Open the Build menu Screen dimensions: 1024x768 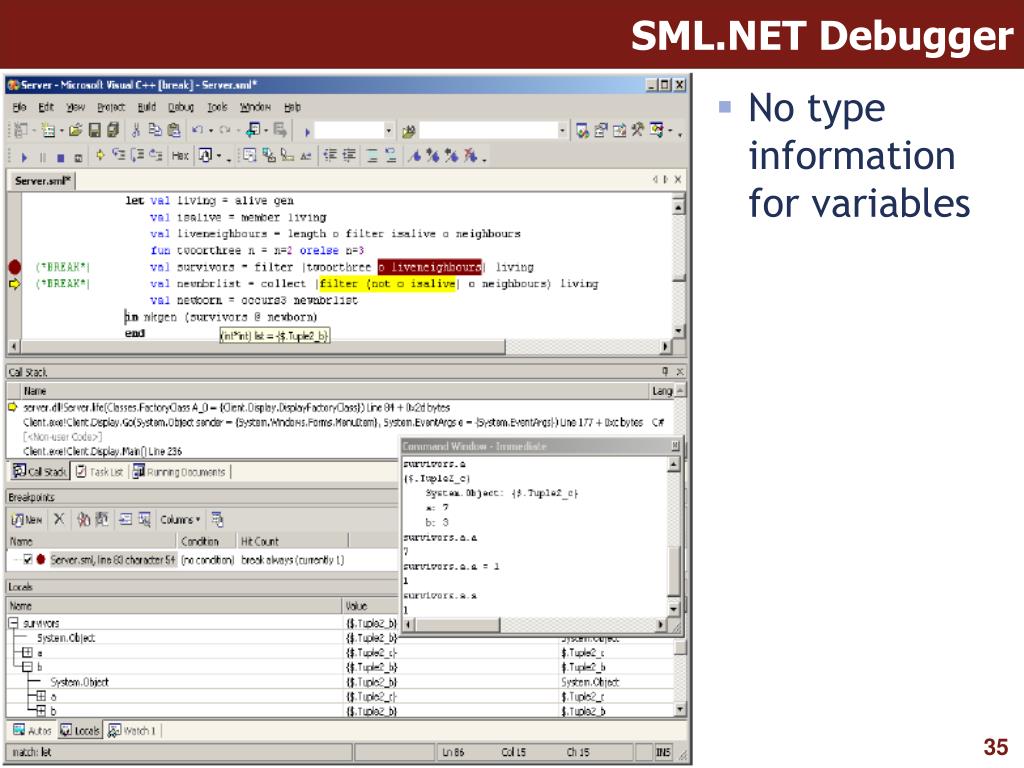click(x=146, y=107)
